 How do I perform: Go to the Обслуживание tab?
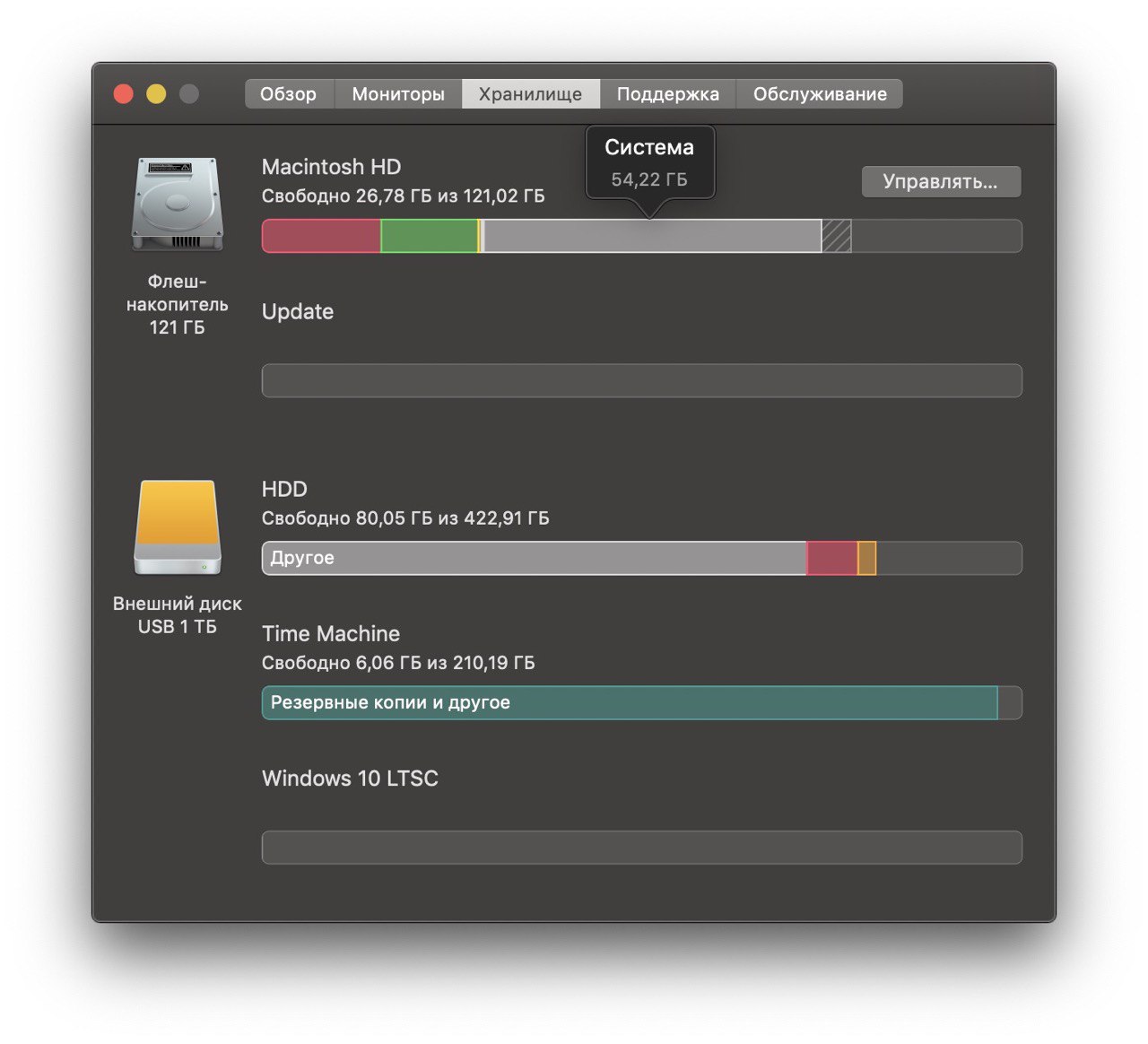(820, 94)
